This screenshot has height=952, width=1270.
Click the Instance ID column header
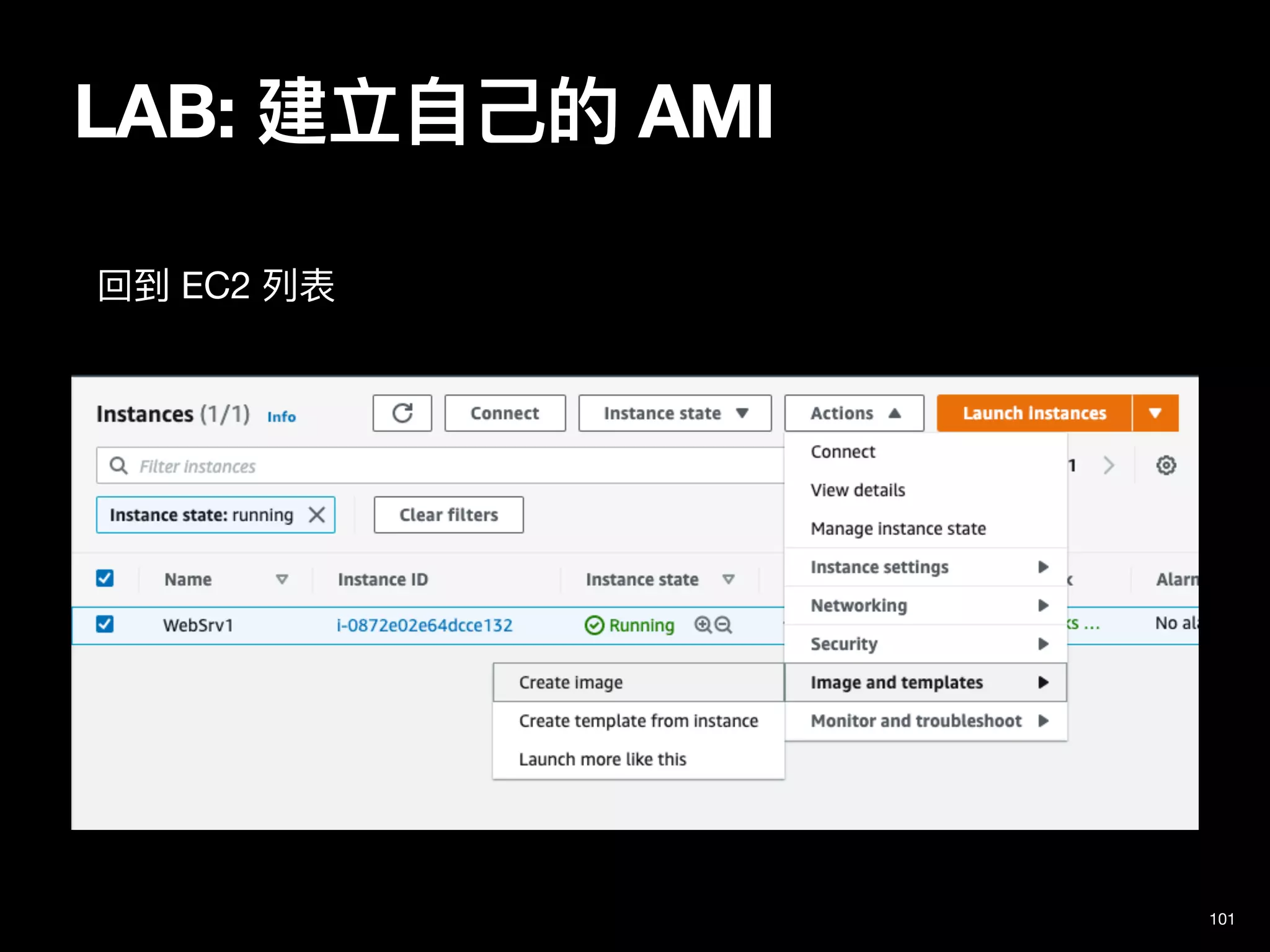383,579
